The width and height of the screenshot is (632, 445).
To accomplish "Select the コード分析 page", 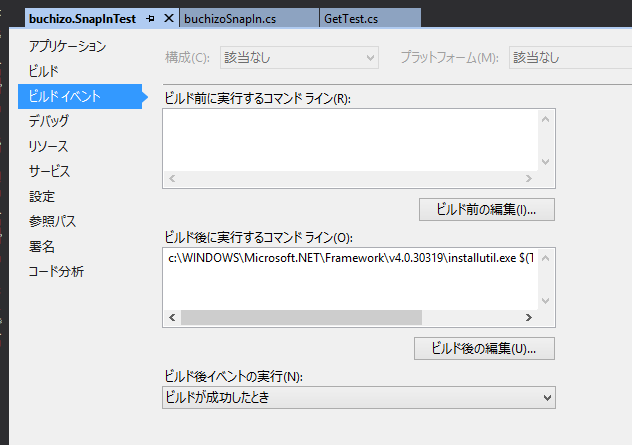I will tap(56, 271).
